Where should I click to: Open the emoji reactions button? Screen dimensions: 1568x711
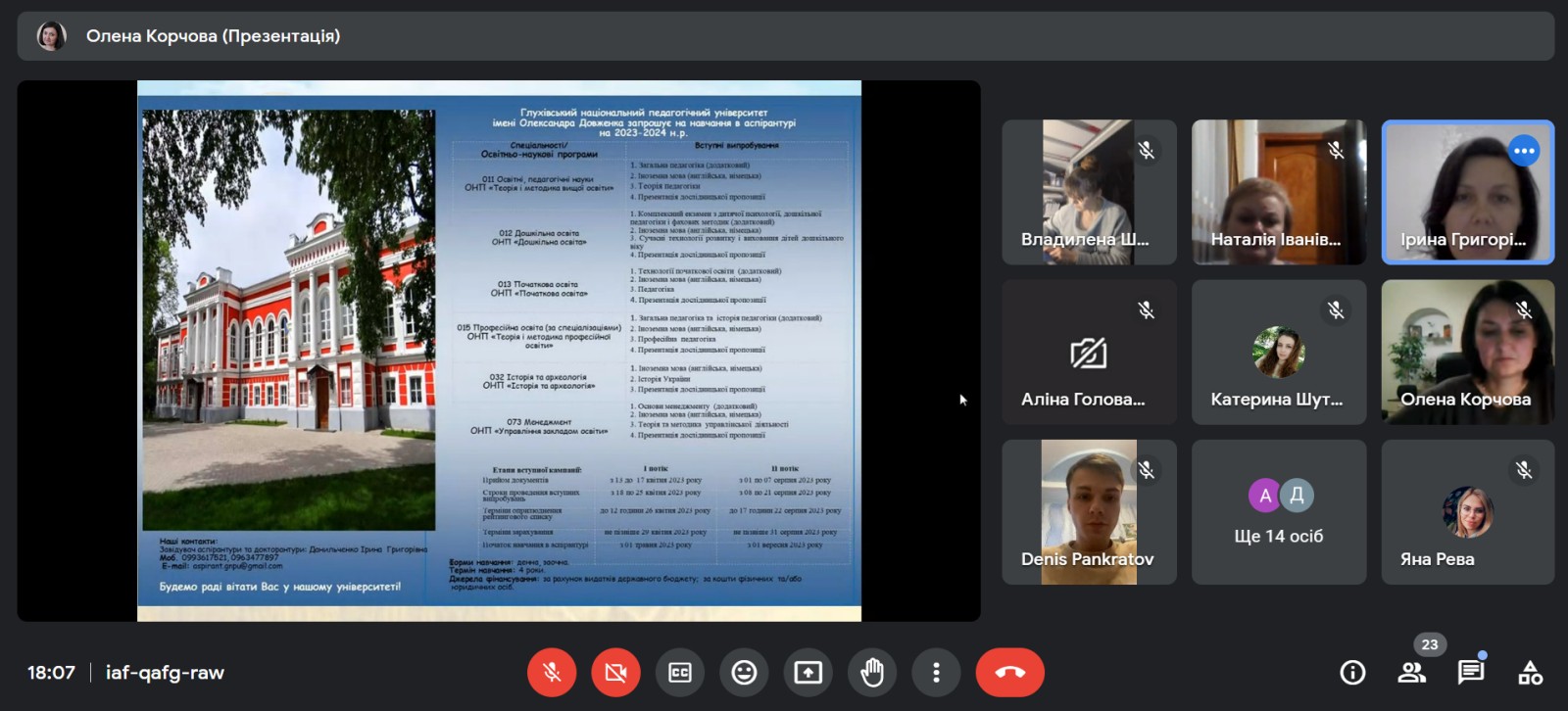pyautogui.click(x=744, y=673)
